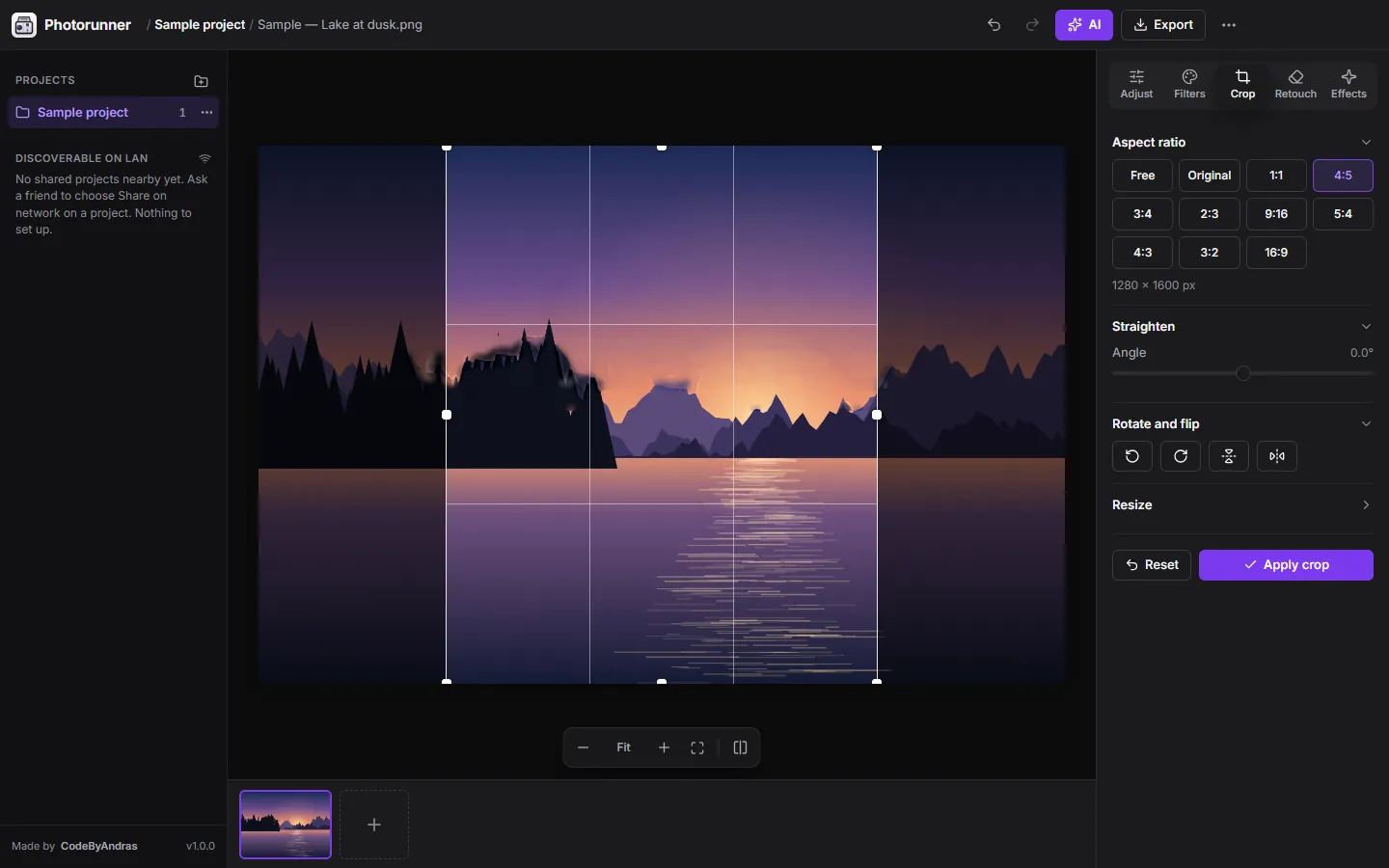Select the 2:3 aspect ratio
Viewport: 1389px width, 868px height.
1210,214
